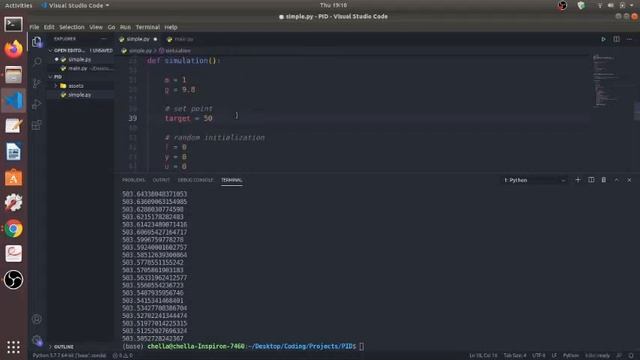Select the Terminal panel tab
640x360 pixels.
click(x=231, y=180)
